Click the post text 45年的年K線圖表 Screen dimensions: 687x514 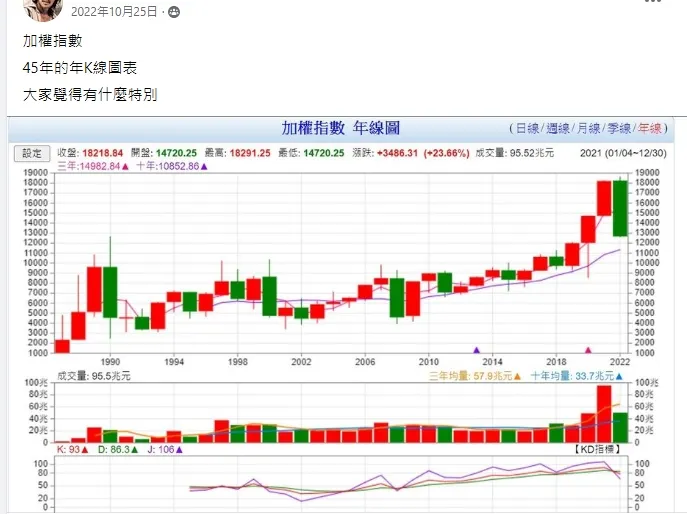pos(80,67)
